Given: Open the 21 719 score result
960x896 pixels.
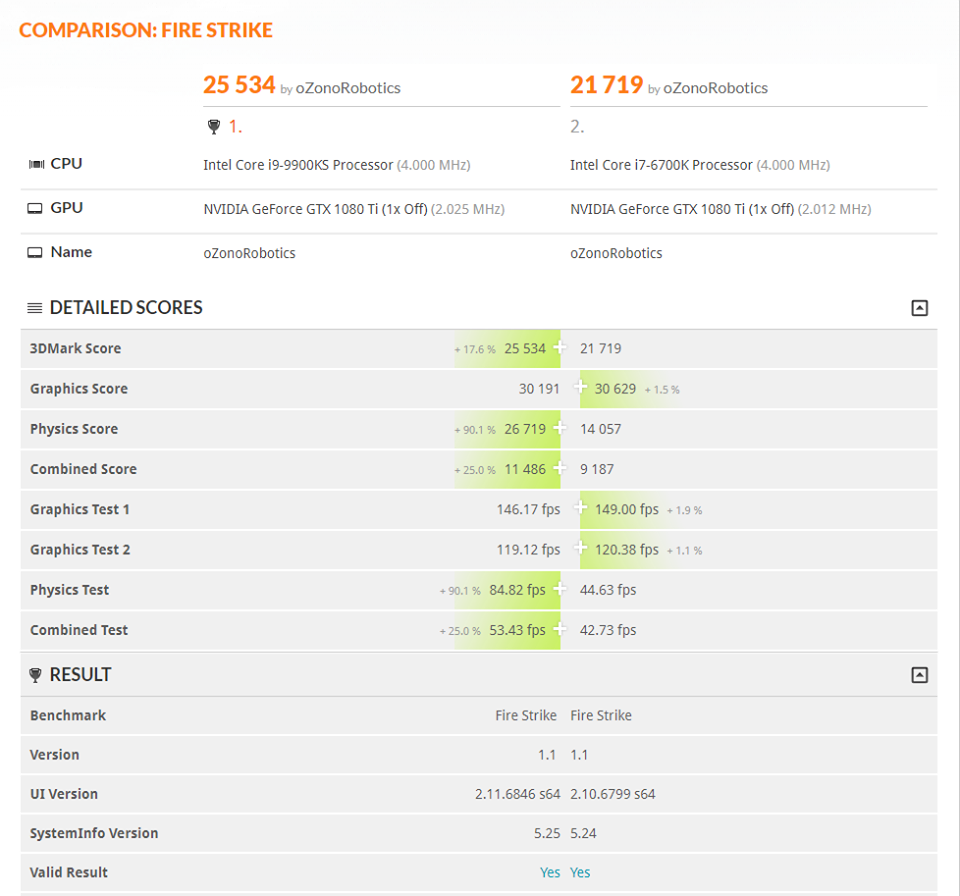Looking at the screenshot, I should pos(607,85).
